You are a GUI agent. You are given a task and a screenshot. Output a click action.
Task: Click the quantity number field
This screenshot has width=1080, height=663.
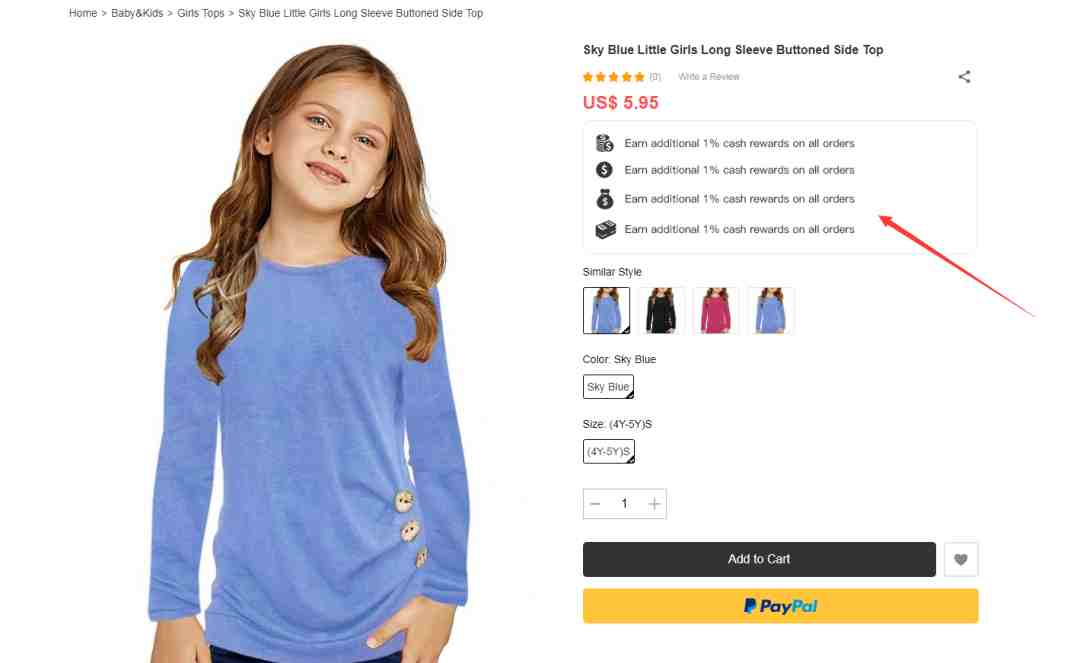625,504
